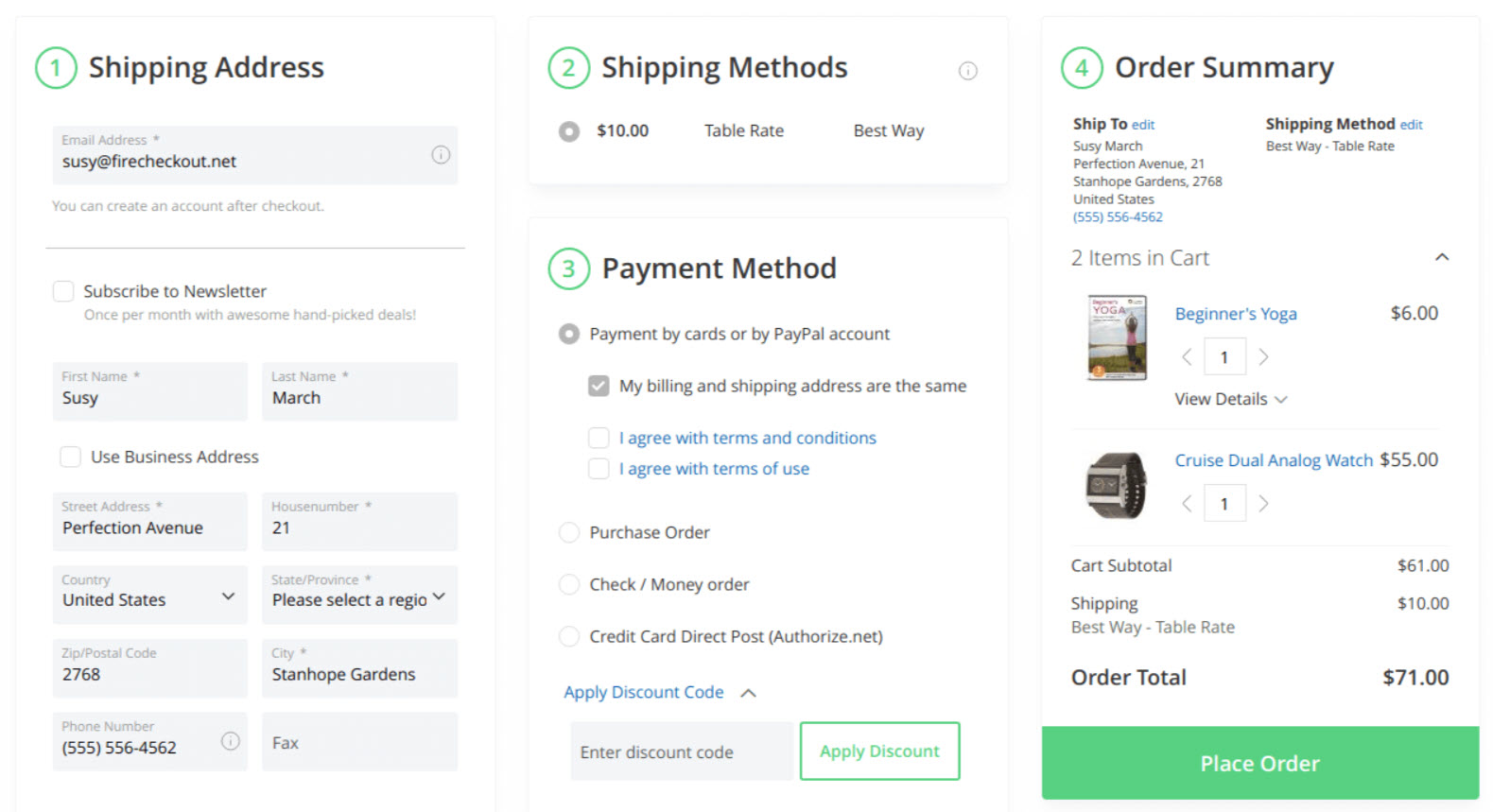Viewport: 1493px width, 812px height.
Task: Check the Use Business Address box
Action: click(70, 458)
